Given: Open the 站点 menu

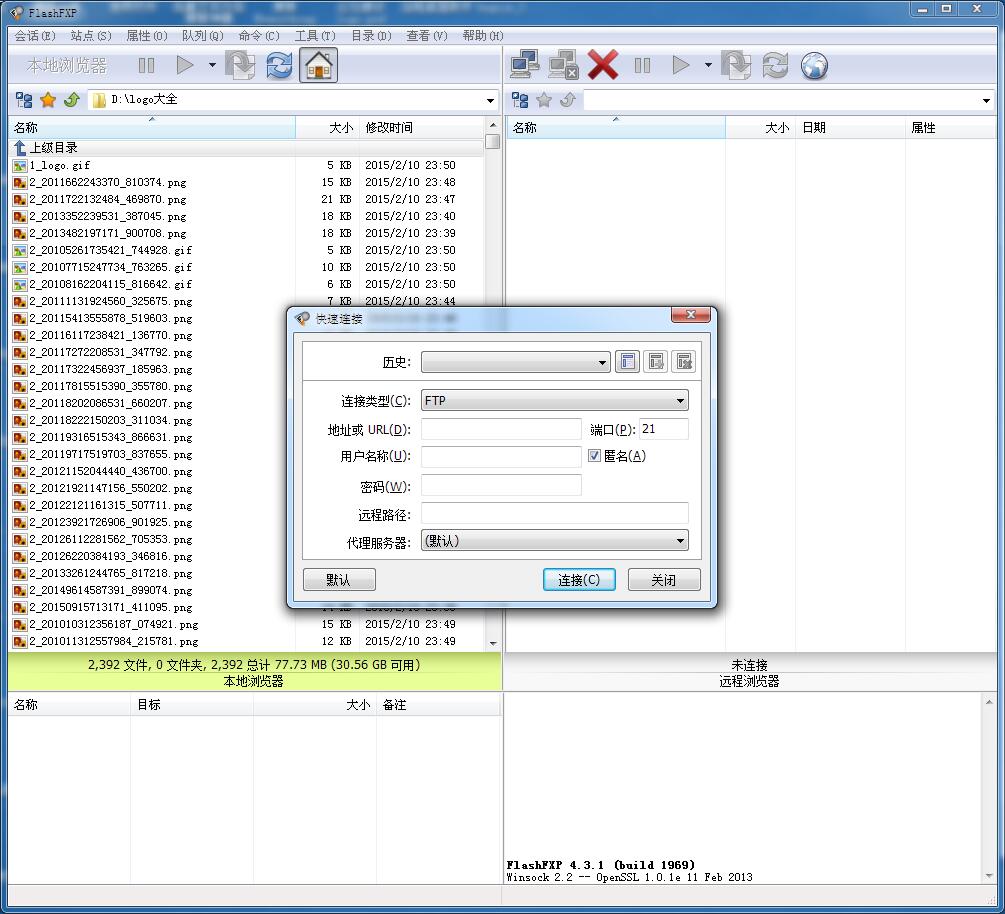Looking at the screenshot, I should point(91,36).
